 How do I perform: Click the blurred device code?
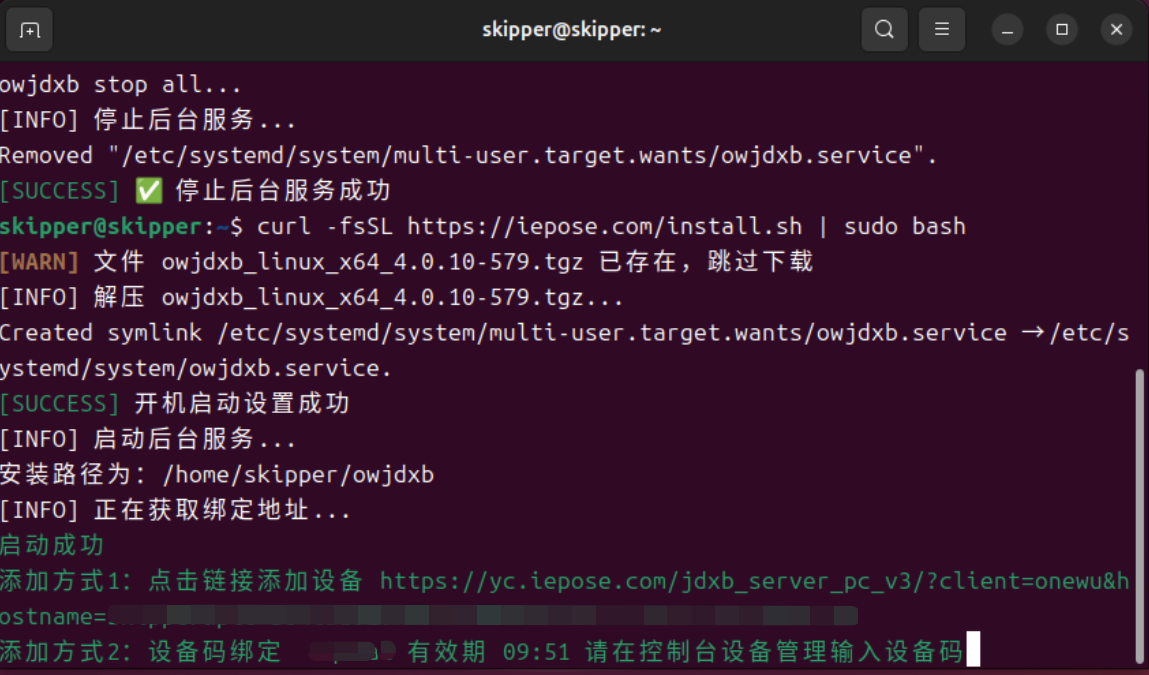tap(351, 652)
